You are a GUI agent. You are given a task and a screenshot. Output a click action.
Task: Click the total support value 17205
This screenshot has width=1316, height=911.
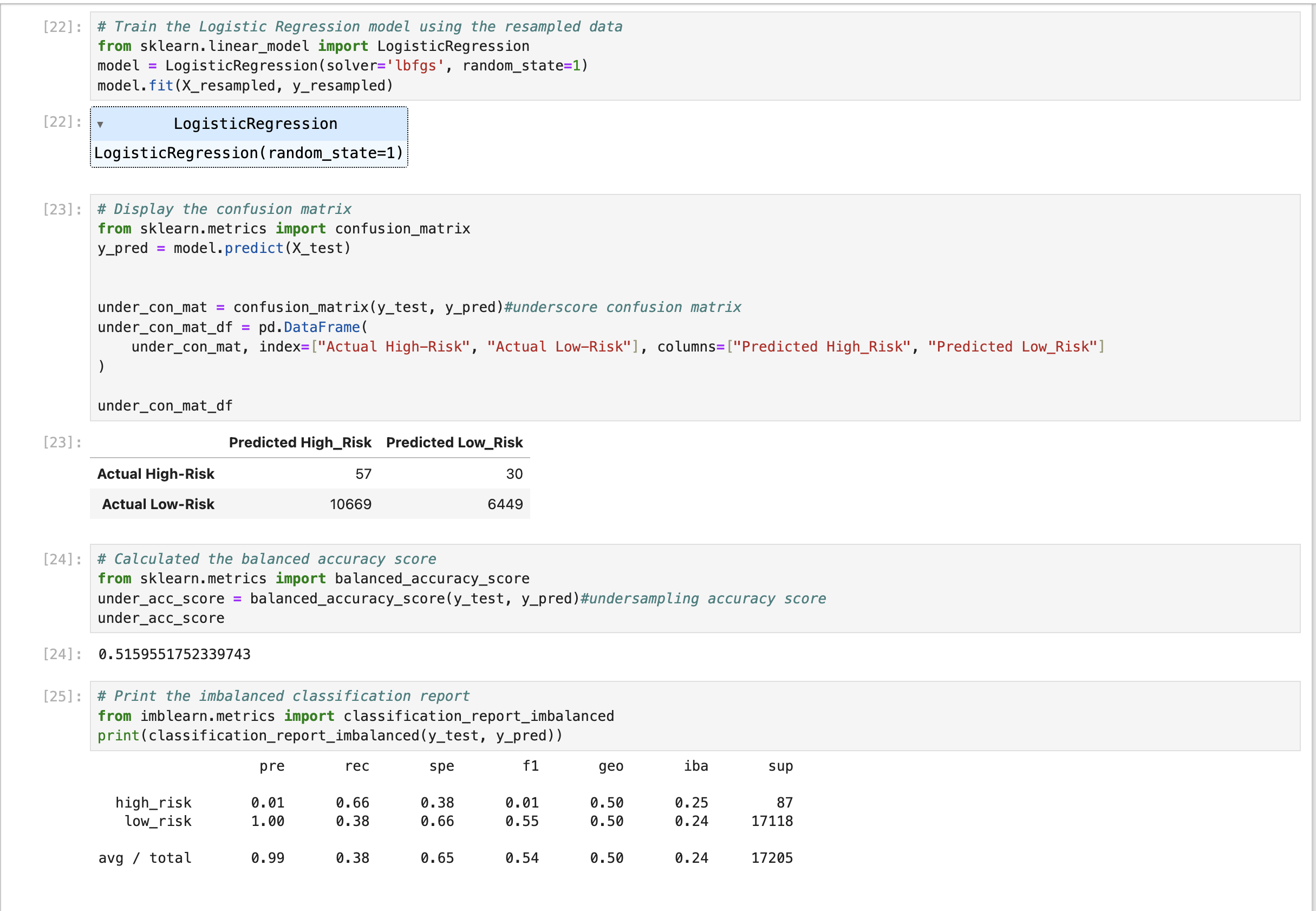point(772,858)
